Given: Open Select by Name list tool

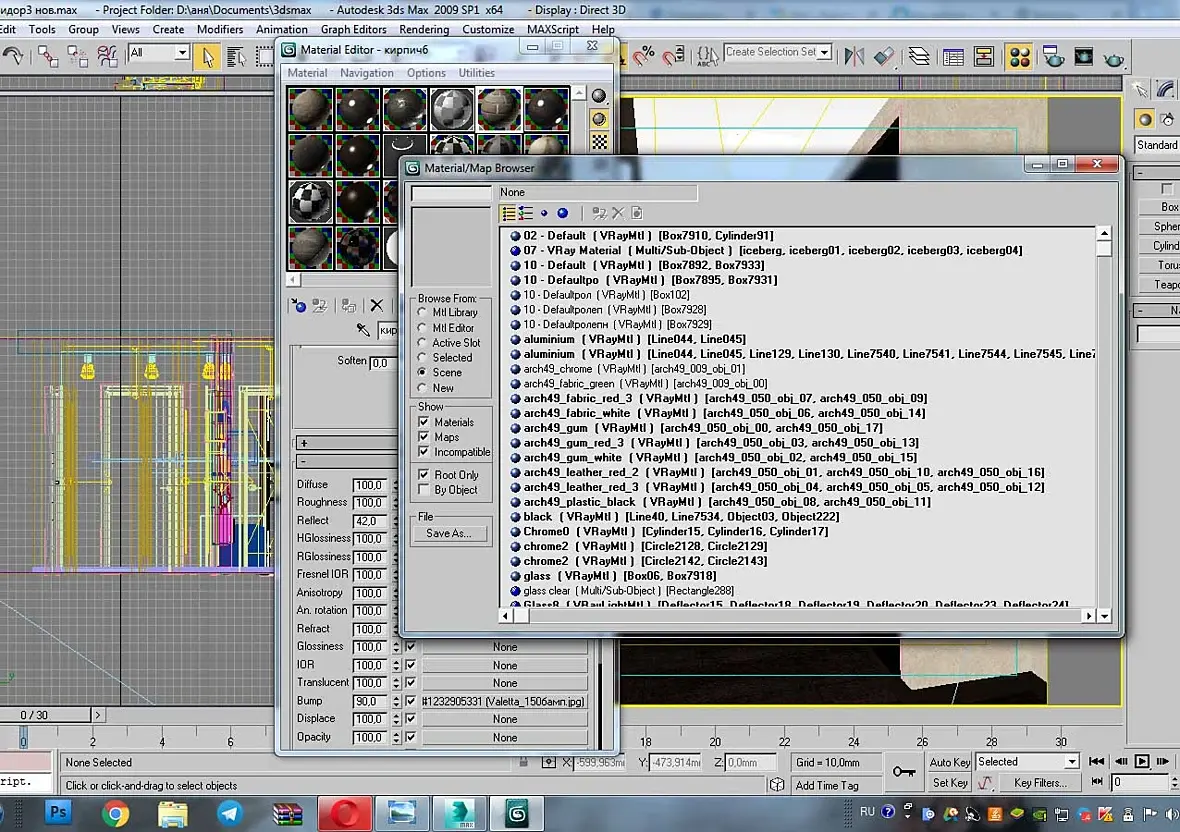Looking at the screenshot, I should pyautogui.click(x=236, y=56).
